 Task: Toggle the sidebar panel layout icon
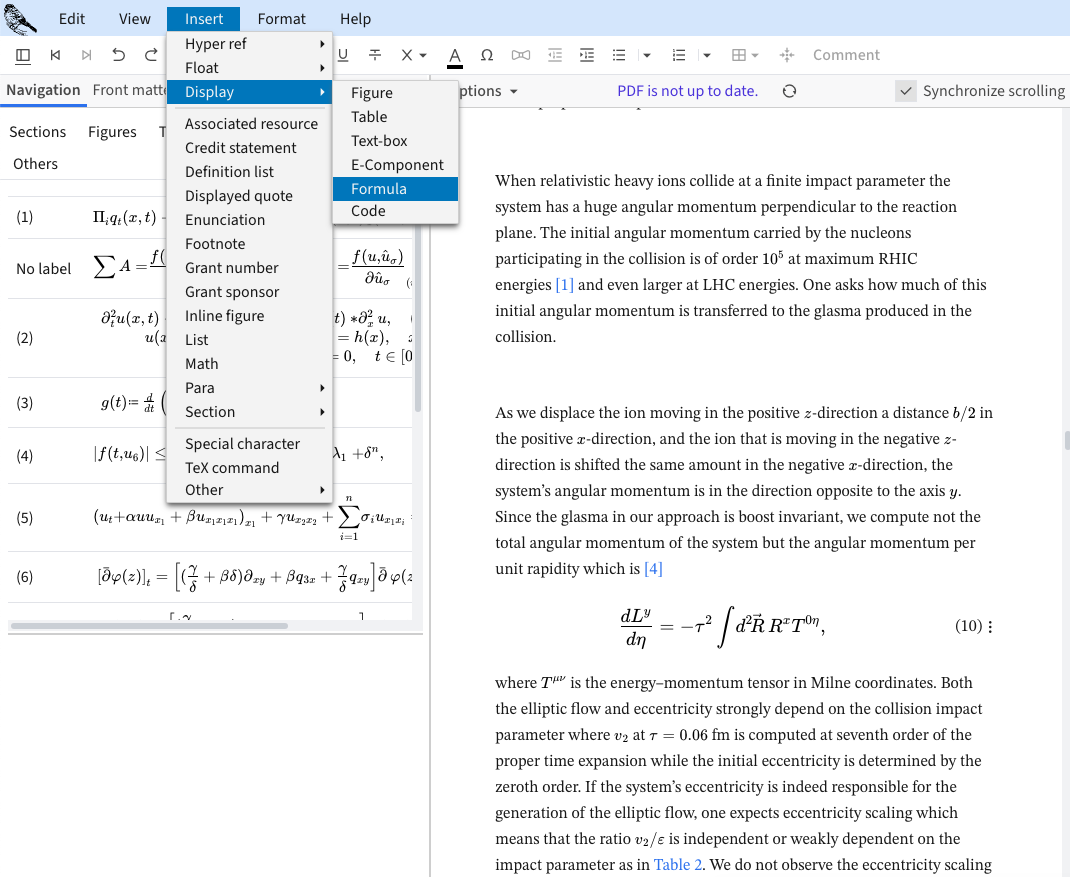(23, 55)
